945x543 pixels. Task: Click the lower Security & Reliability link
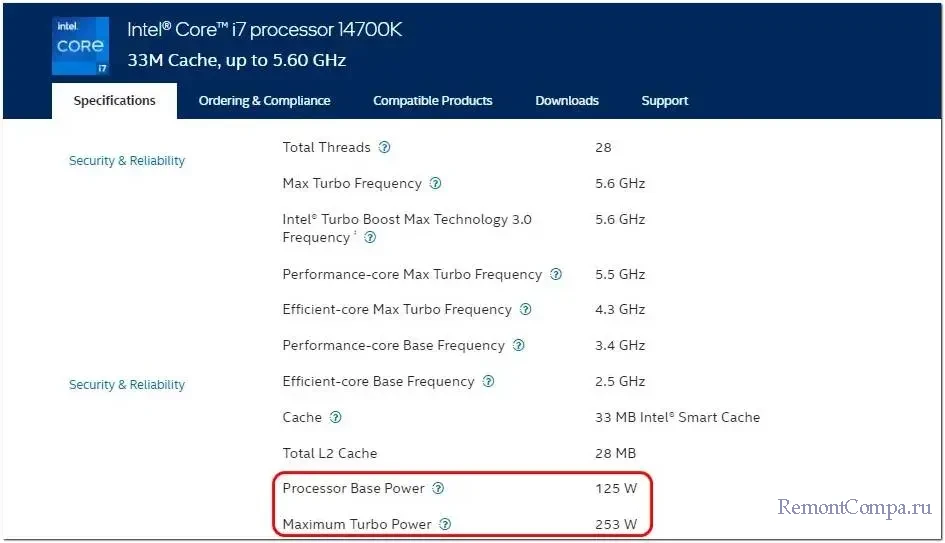tap(127, 385)
